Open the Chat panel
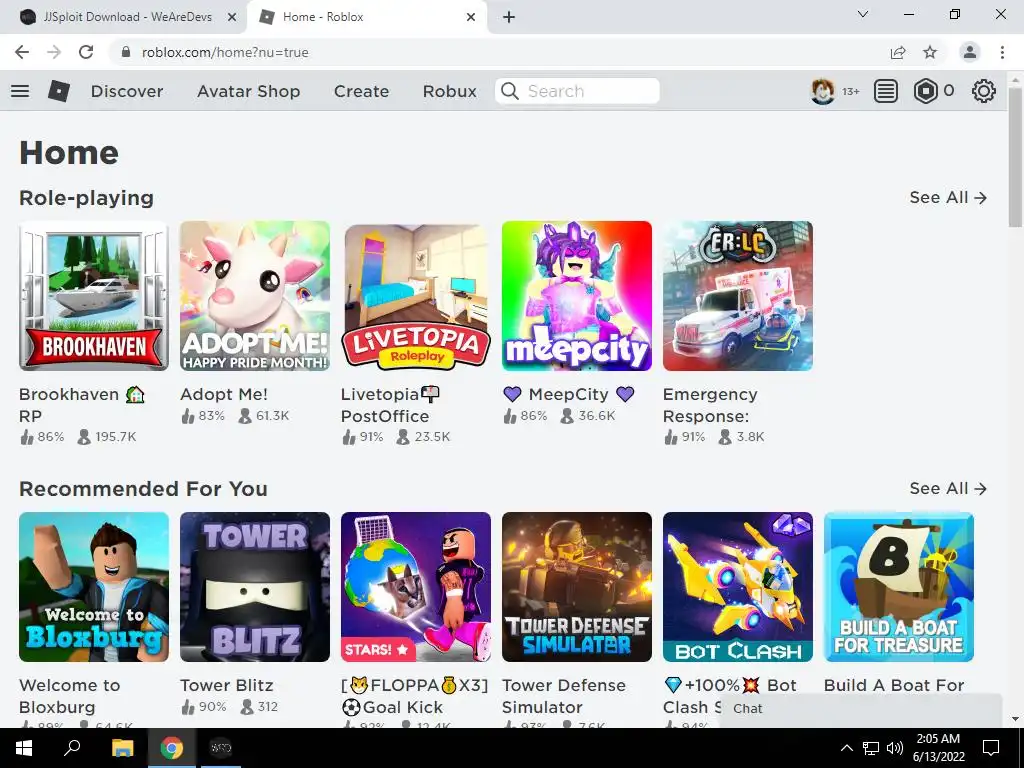This screenshot has height=768, width=1024. (861, 709)
